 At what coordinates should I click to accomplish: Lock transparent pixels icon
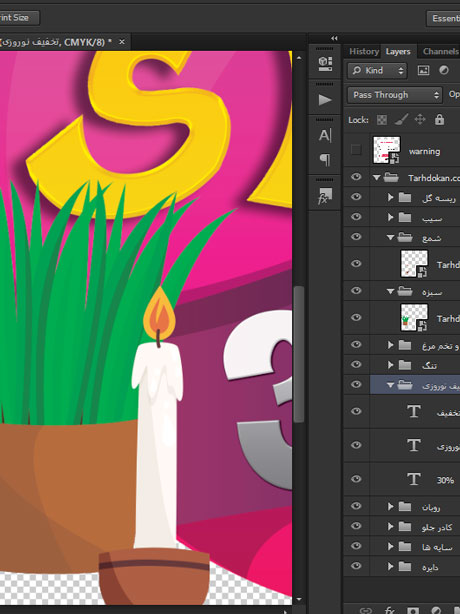point(382,120)
